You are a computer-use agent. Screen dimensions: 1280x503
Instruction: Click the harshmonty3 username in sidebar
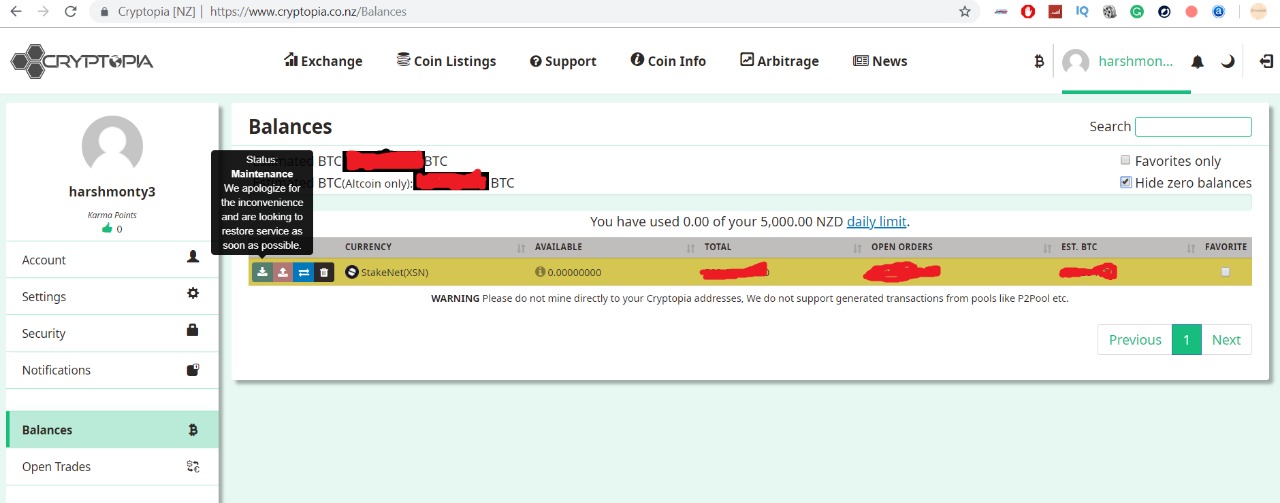coord(112,192)
